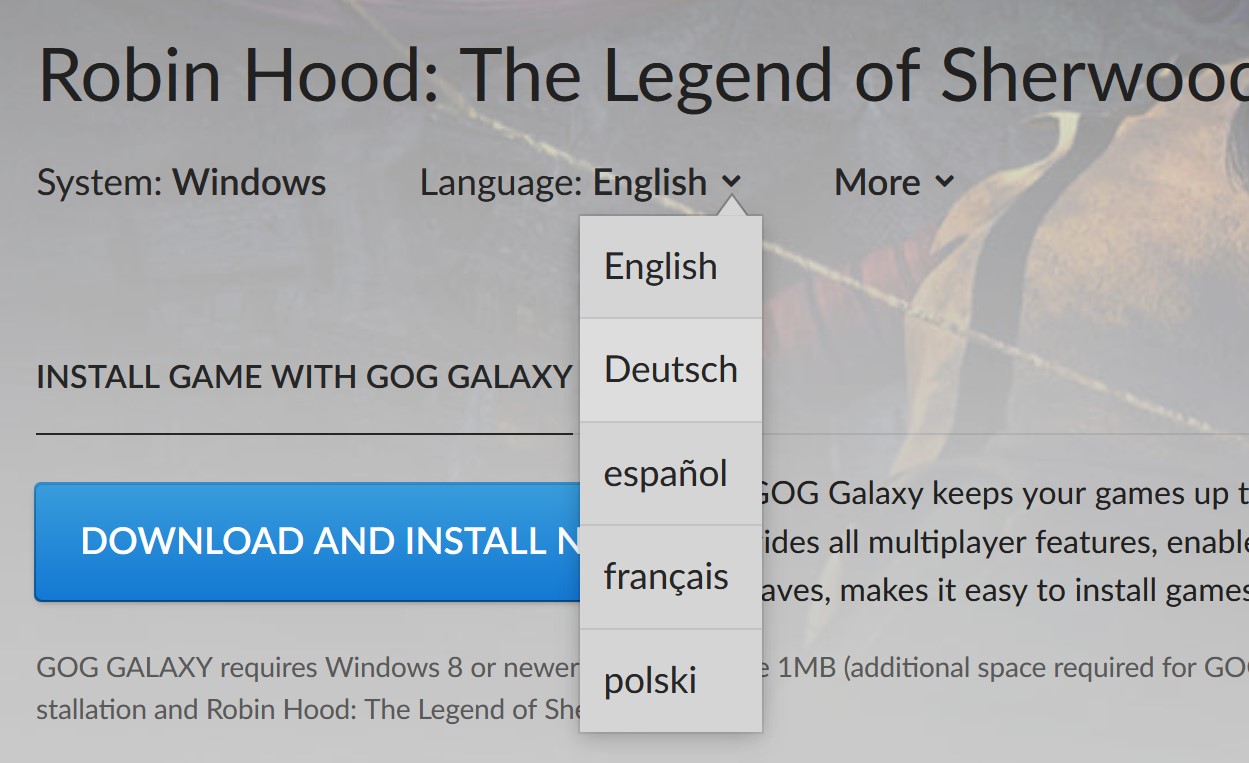
Task: Open the Language: English selector text
Action: (x=564, y=182)
